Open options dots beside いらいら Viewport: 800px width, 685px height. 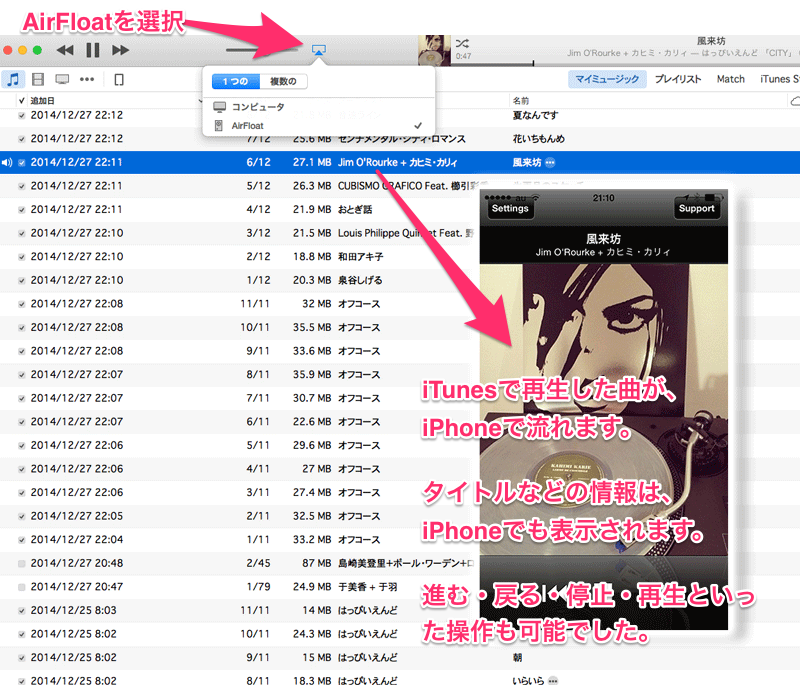553,680
